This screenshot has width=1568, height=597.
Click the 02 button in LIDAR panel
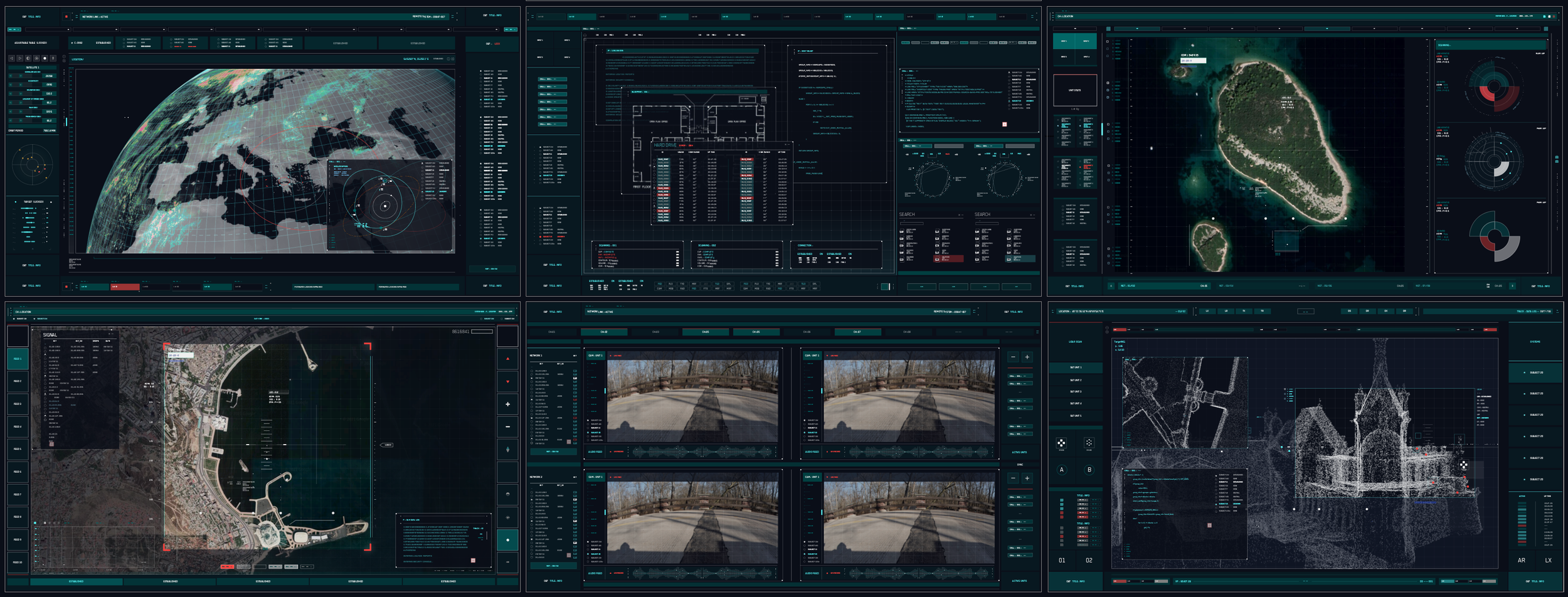click(x=1089, y=560)
